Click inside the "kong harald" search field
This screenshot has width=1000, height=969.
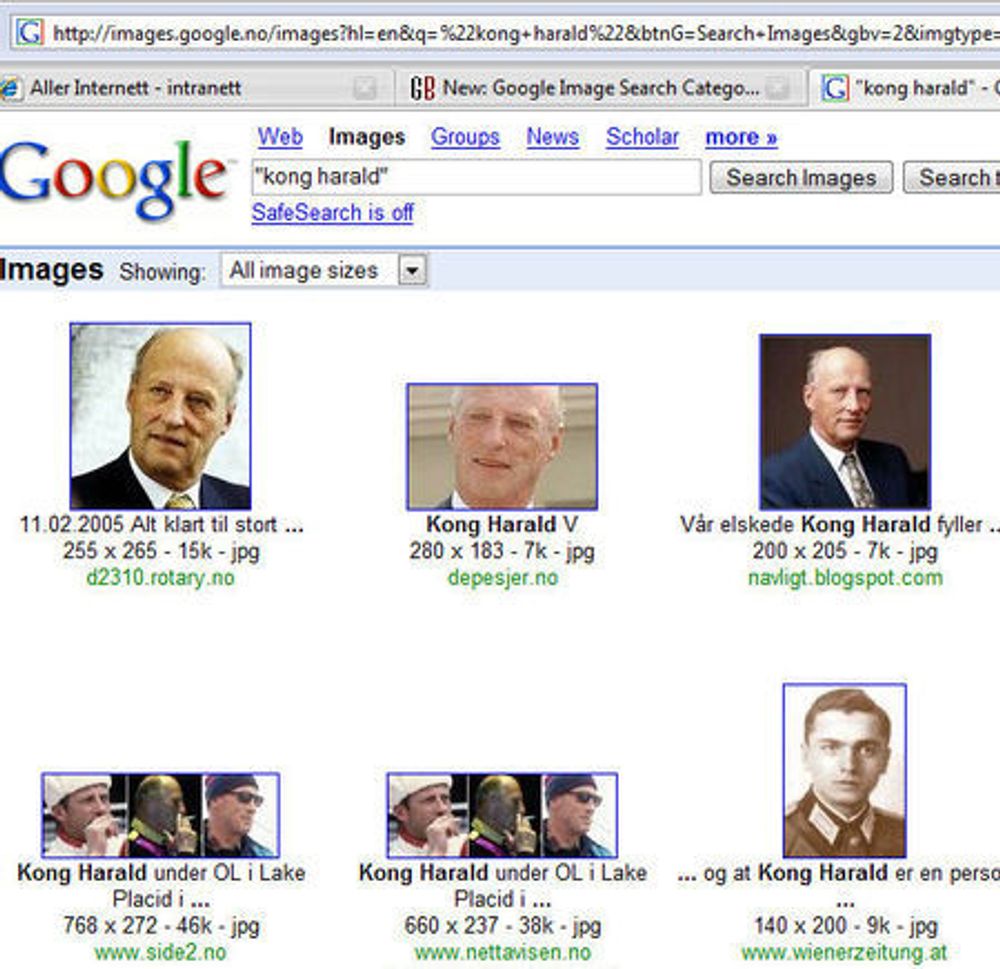(477, 177)
